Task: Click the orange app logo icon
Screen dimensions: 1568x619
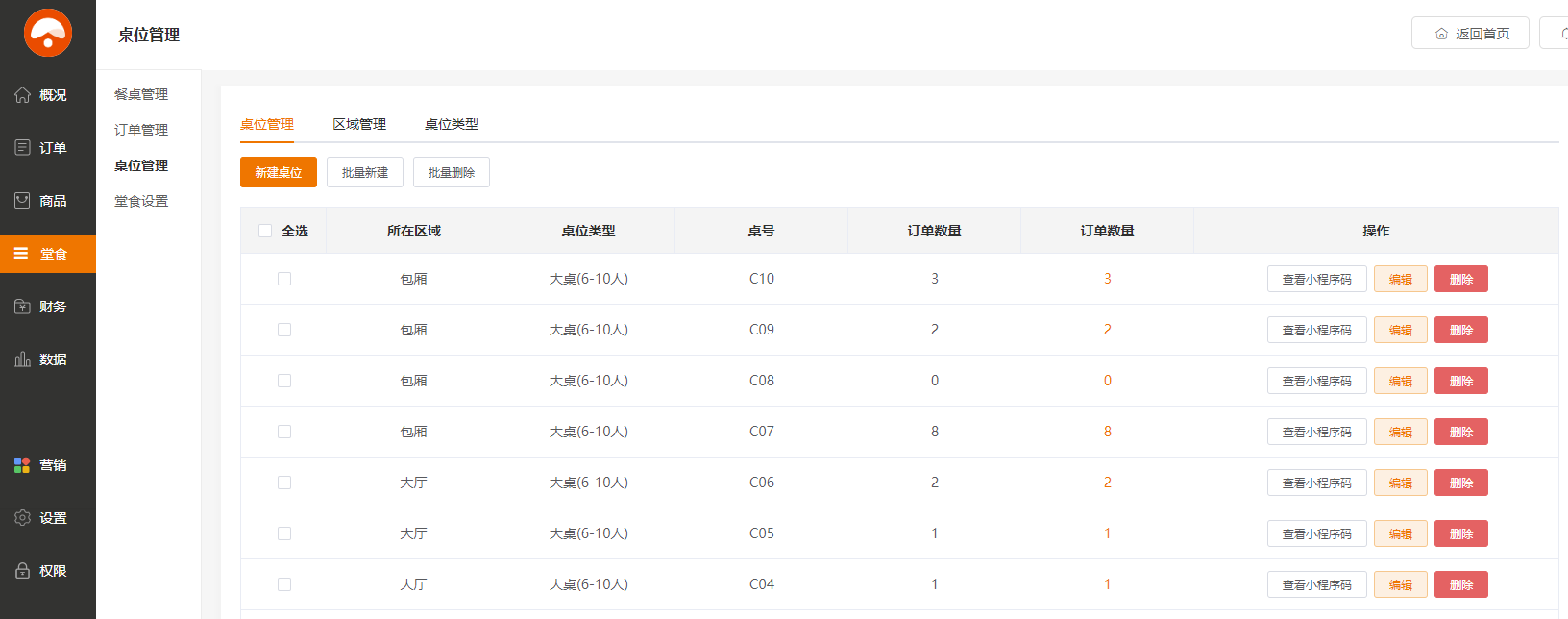Action: click(48, 33)
